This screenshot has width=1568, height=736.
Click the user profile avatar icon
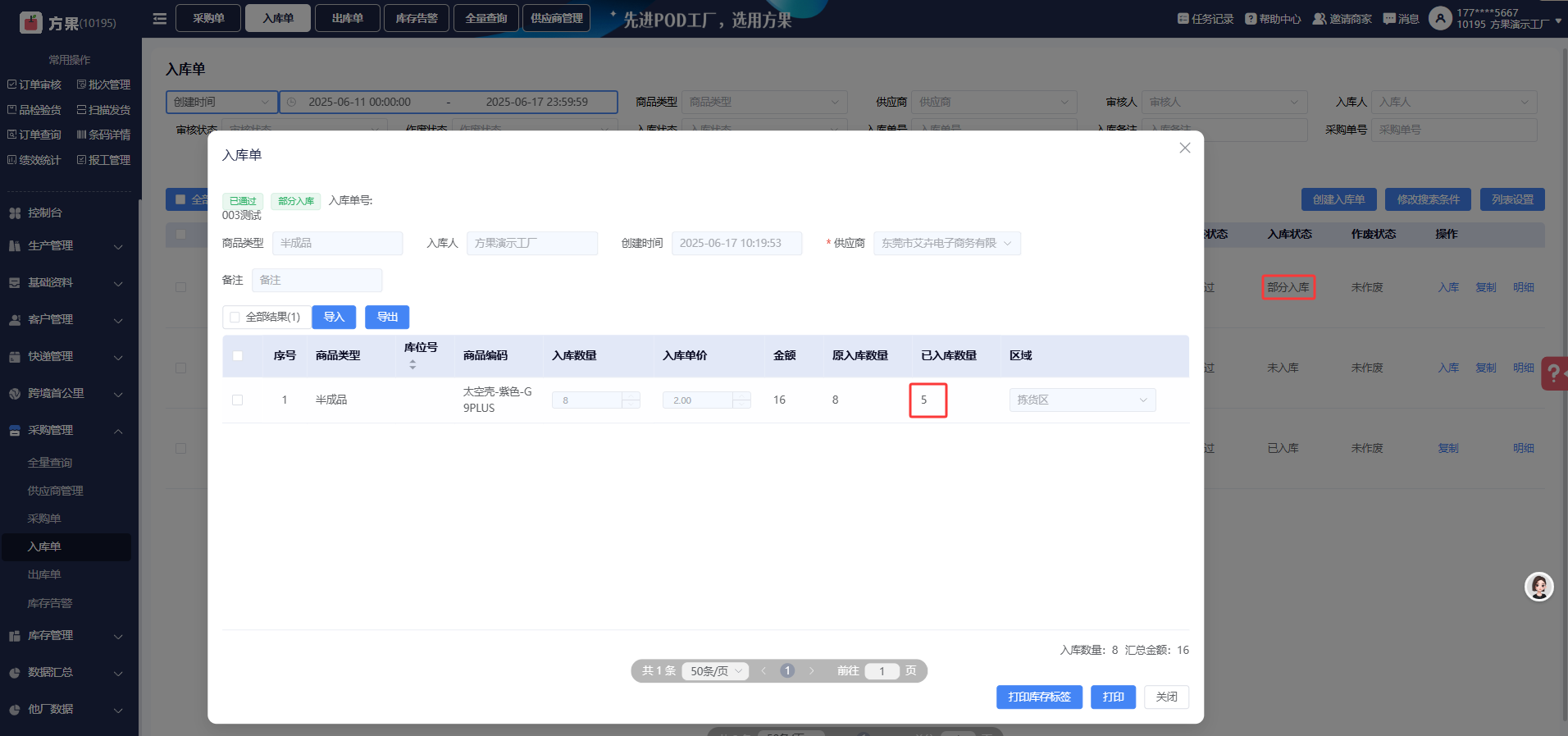pos(1440,18)
